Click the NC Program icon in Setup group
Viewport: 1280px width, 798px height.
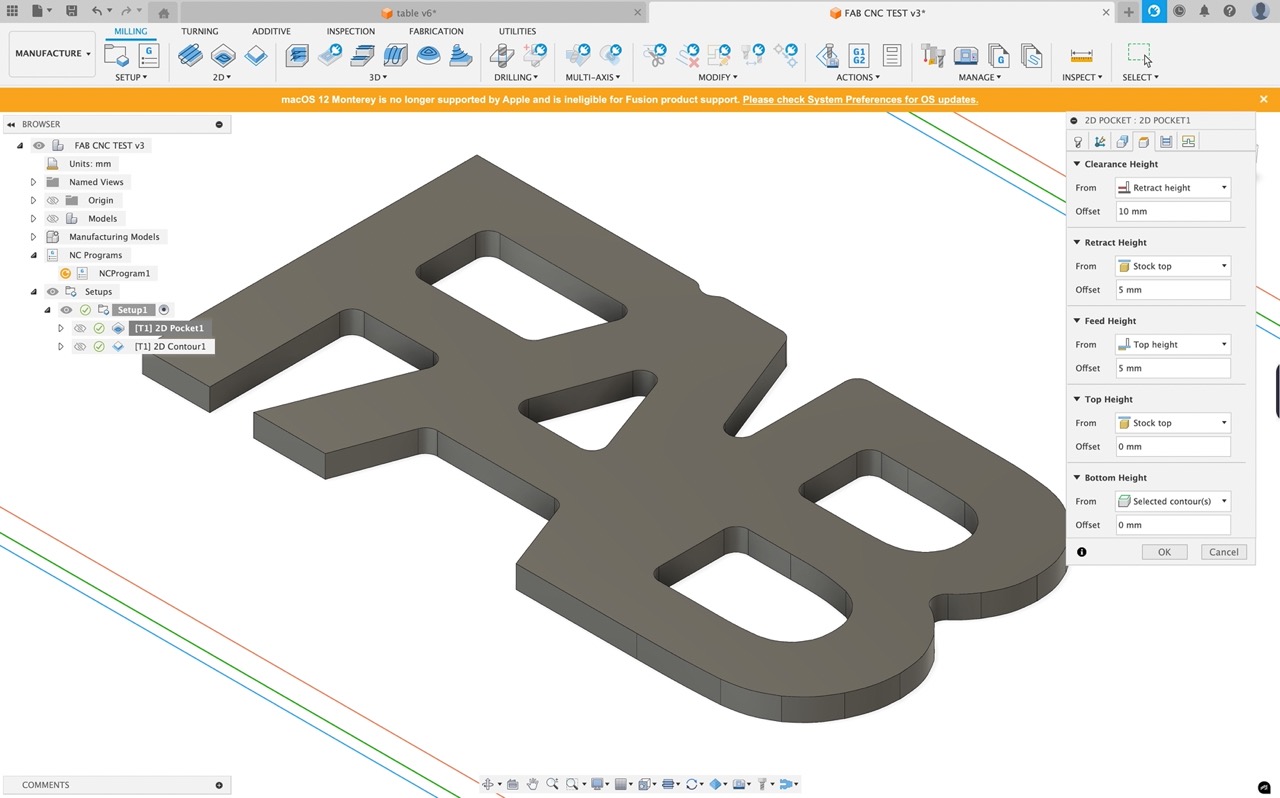(x=148, y=55)
